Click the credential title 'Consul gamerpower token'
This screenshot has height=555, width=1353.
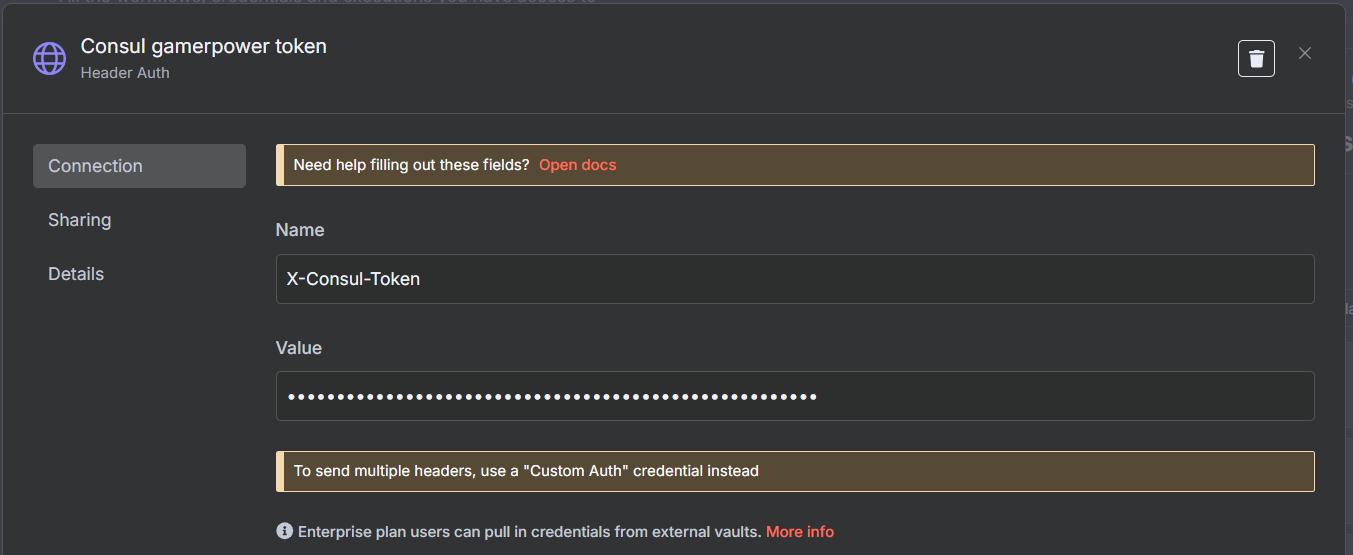click(203, 46)
